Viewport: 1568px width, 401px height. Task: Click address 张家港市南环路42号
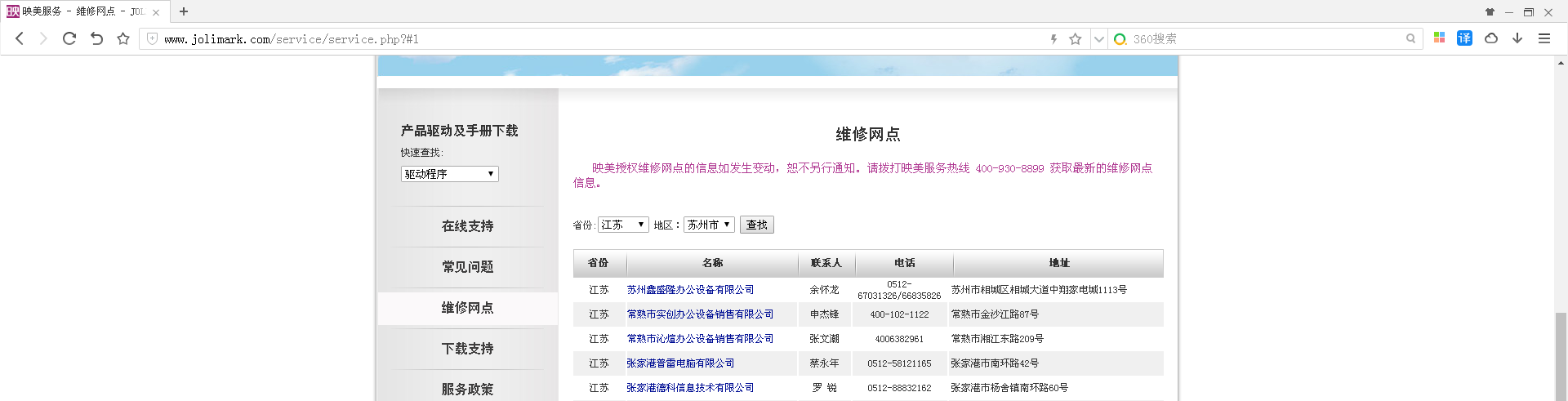[995, 363]
